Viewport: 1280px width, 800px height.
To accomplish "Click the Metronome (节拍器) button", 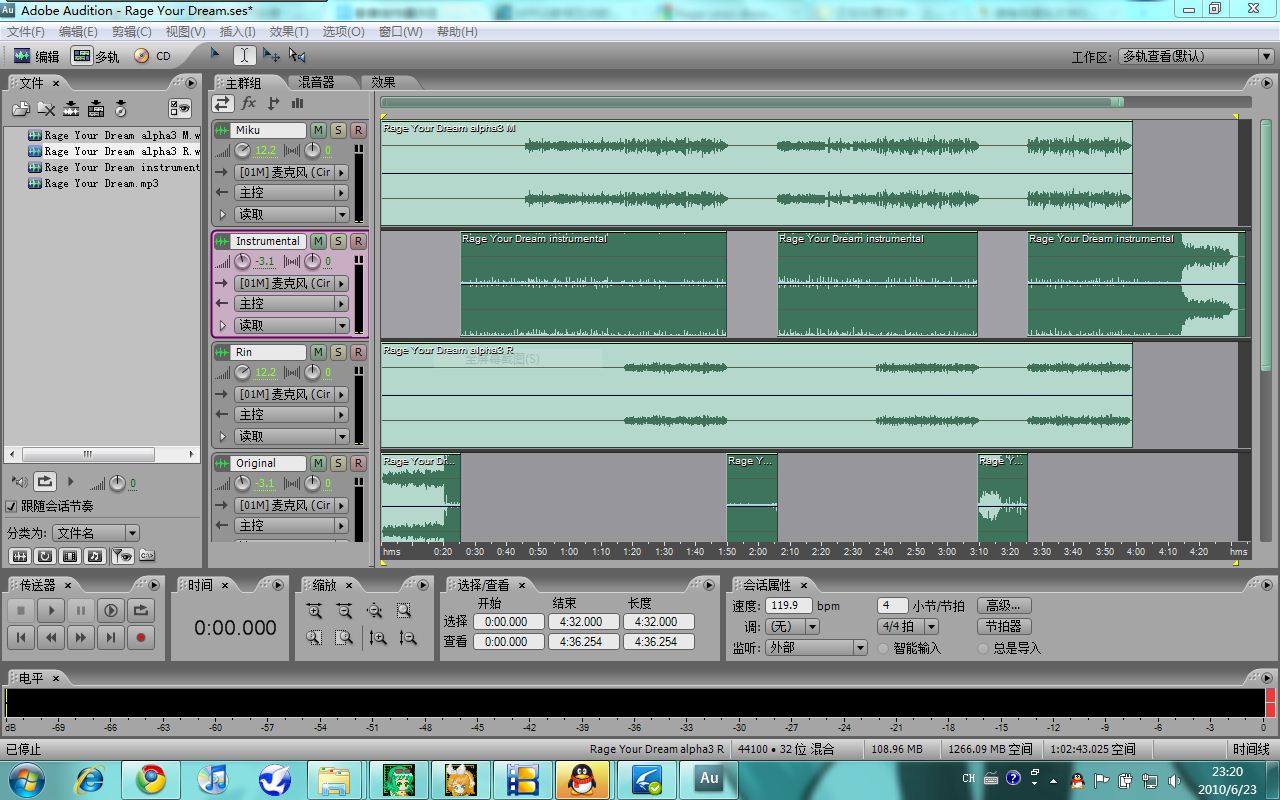I will (1003, 626).
